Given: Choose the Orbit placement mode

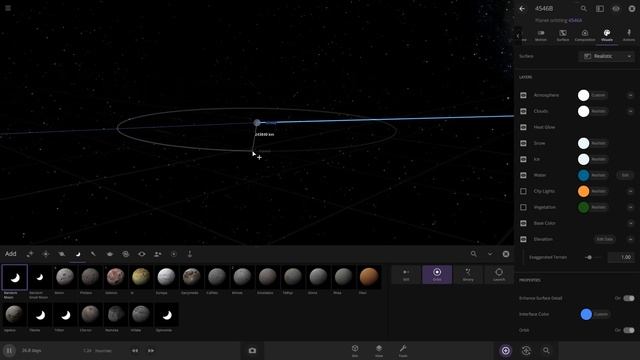Looking at the screenshot, I should [x=437, y=274].
